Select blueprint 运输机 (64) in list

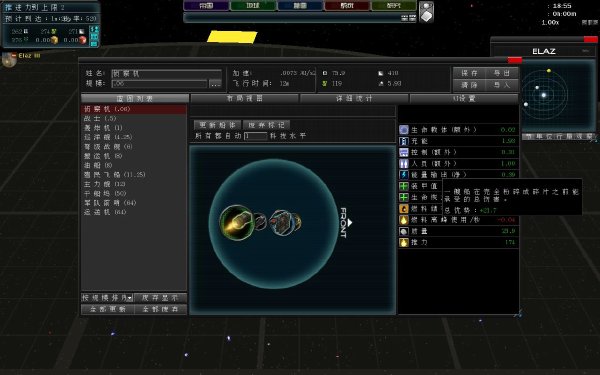[x=134, y=212]
